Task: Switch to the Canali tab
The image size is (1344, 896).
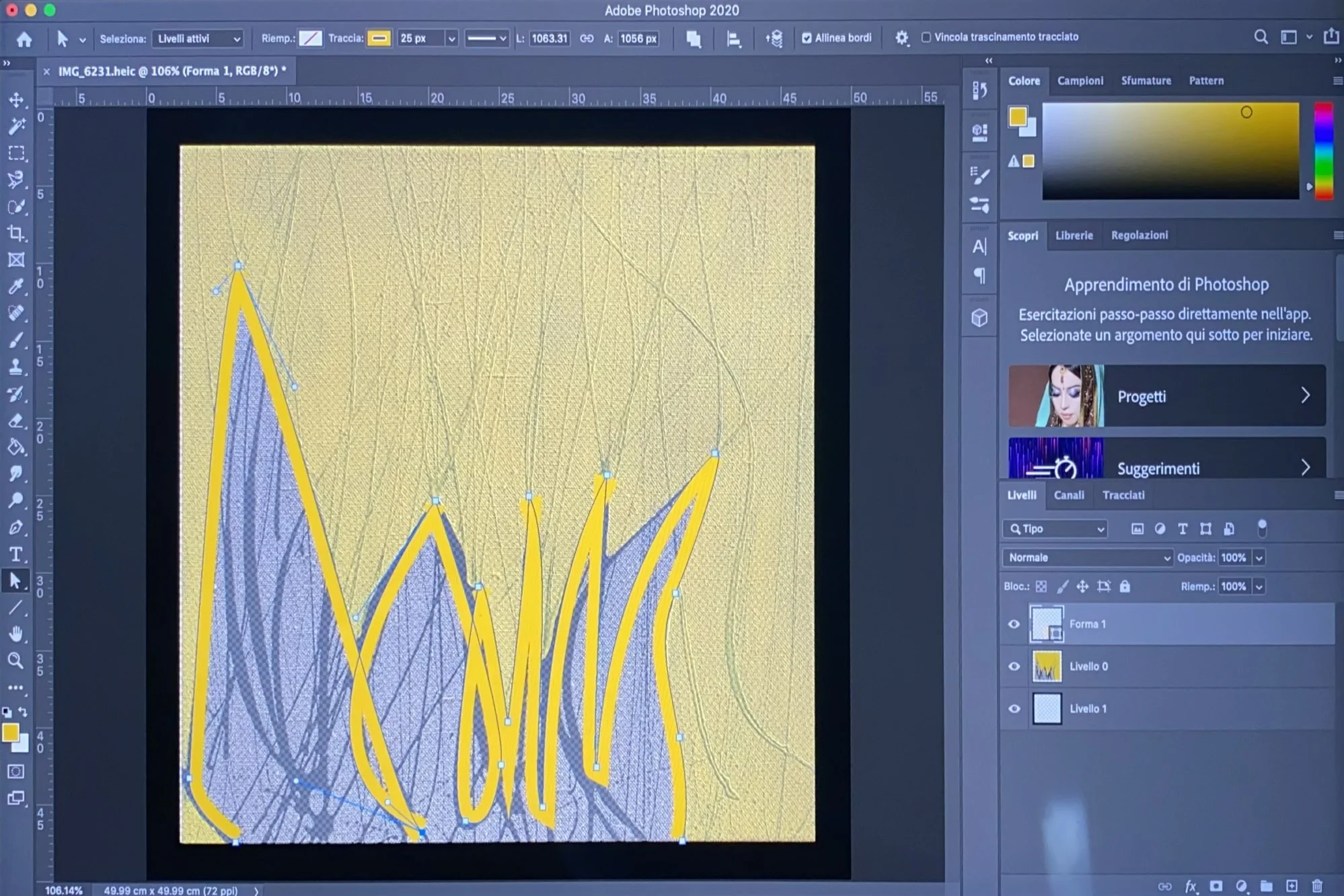Action: click(1068, 495)
